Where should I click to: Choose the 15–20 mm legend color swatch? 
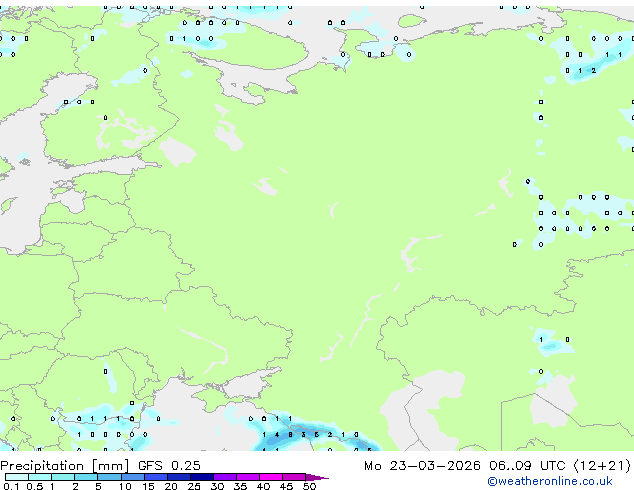coord(157,477)
